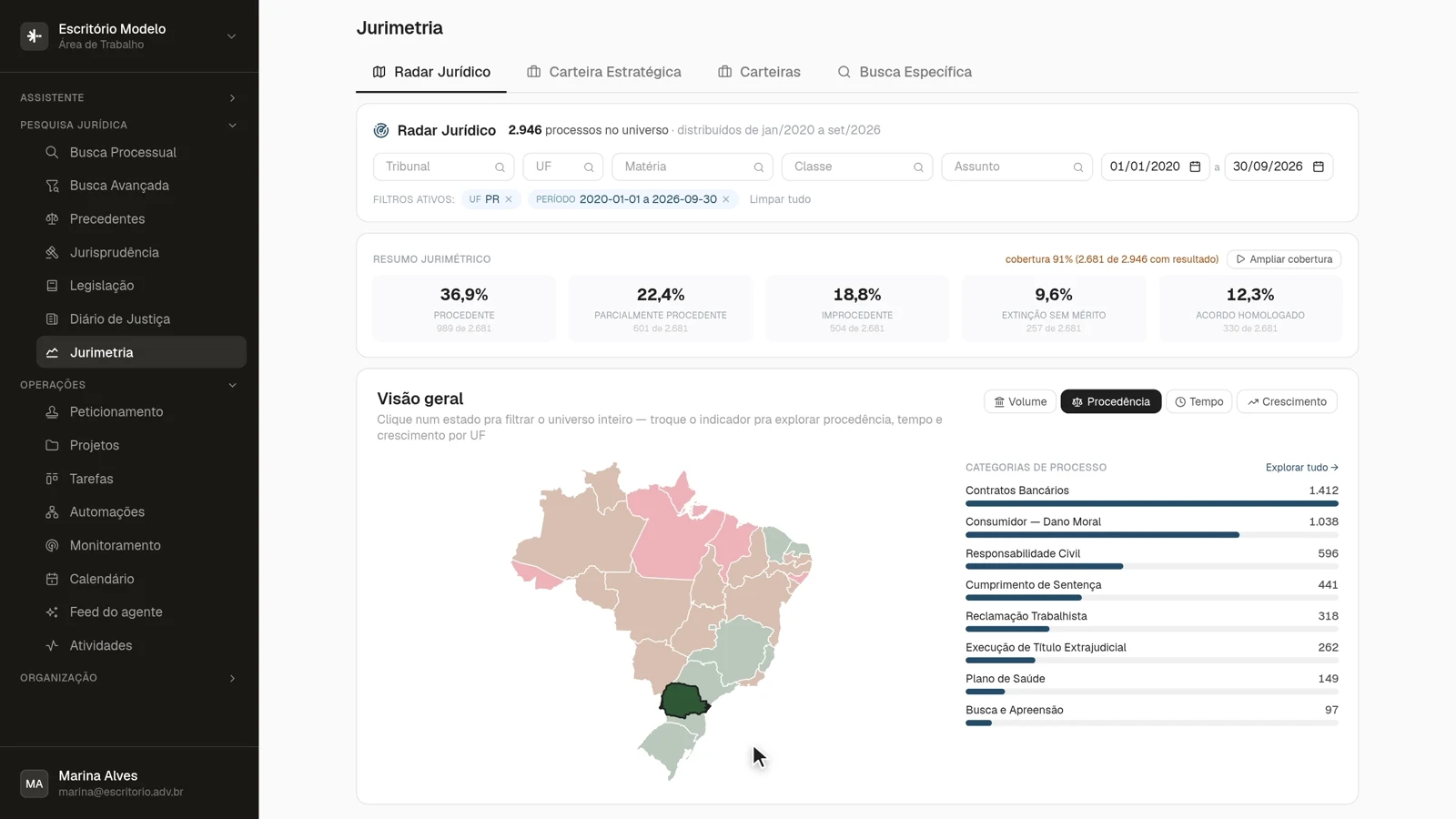This screenshot has height=819, width=1456.
Task: Select Jurimetria sidebar item
Action: coord(141,352)
